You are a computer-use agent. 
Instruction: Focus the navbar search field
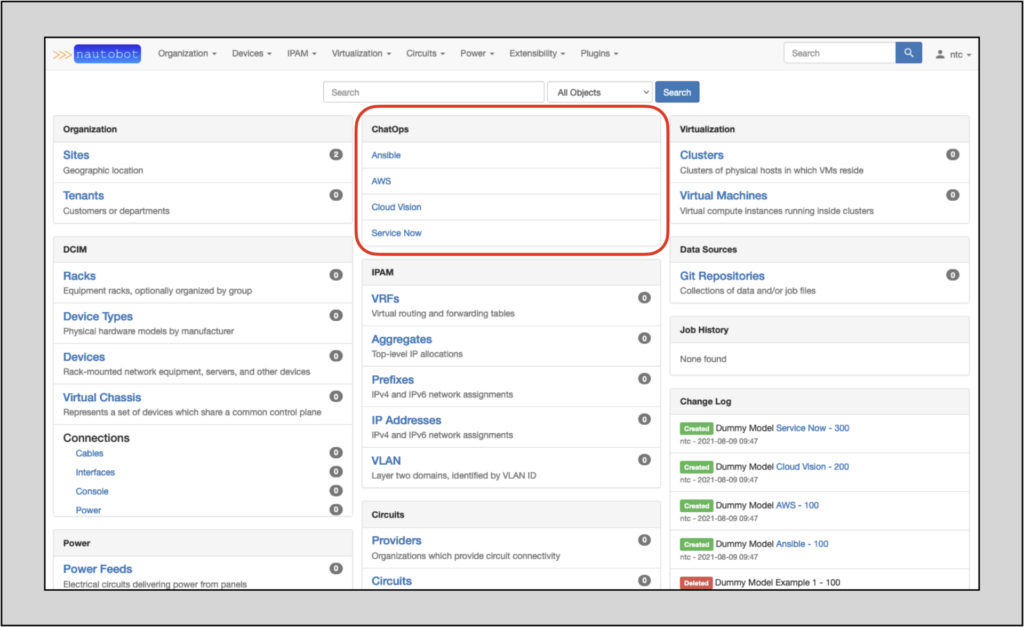[840, 53]
